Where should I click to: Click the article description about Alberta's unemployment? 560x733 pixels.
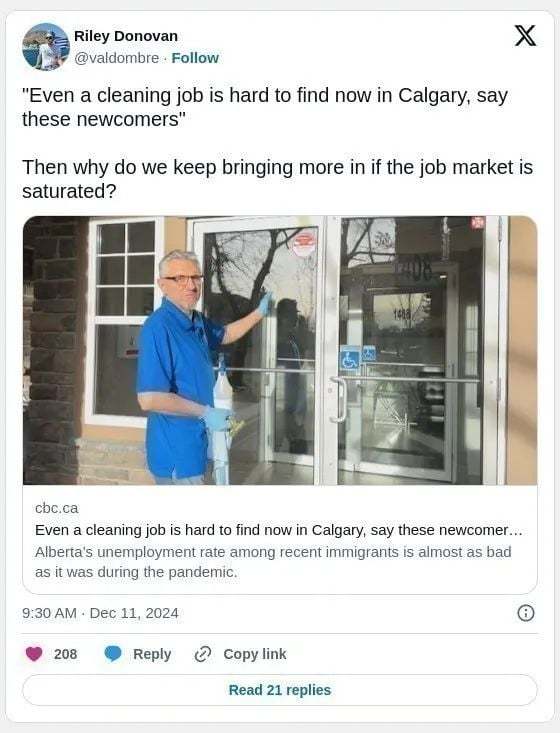click(x=273, y=562)
